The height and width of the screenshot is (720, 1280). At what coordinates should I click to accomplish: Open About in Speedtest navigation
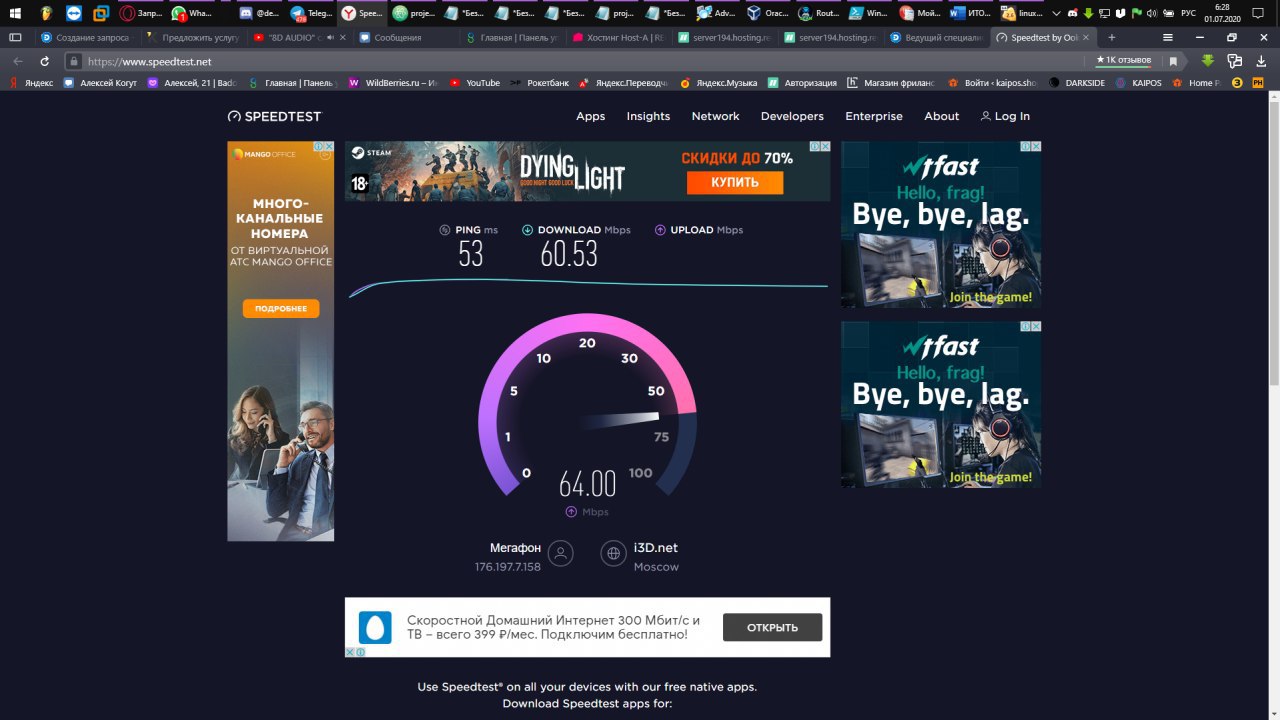click(x=942, y=116)
